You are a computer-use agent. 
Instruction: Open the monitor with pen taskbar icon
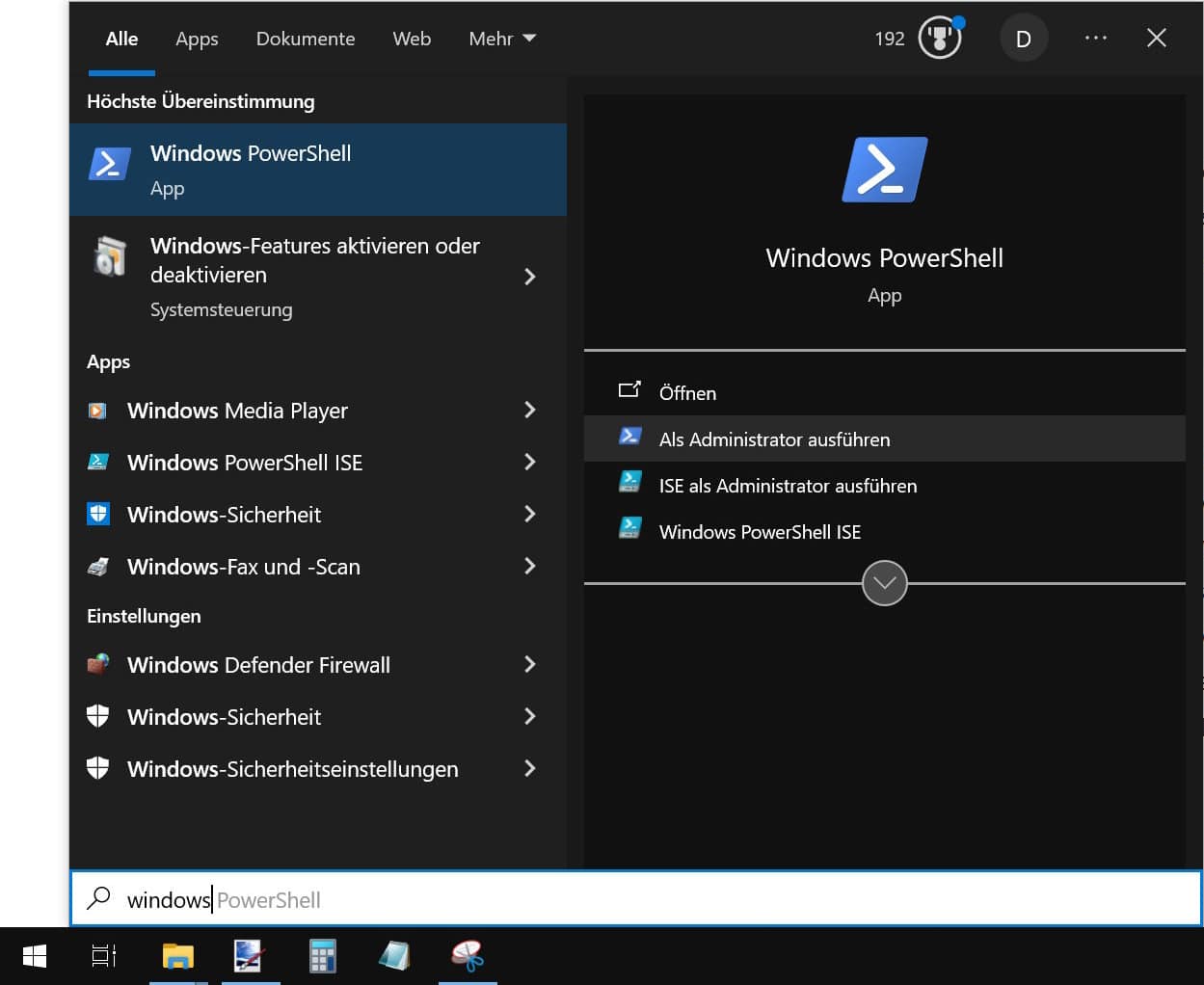(249, 956)
